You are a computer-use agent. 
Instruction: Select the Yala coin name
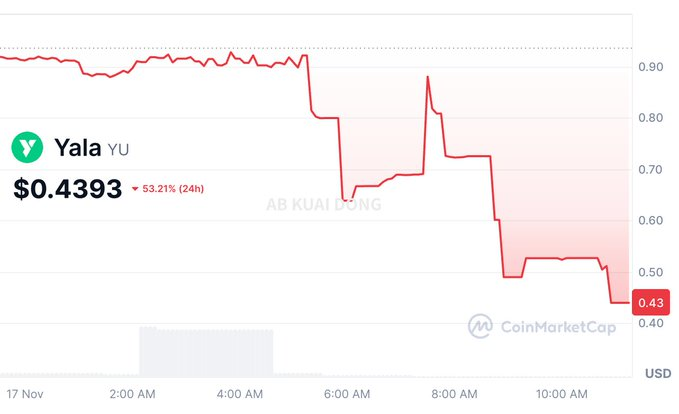pyautogui.click(x=76, y=148)
